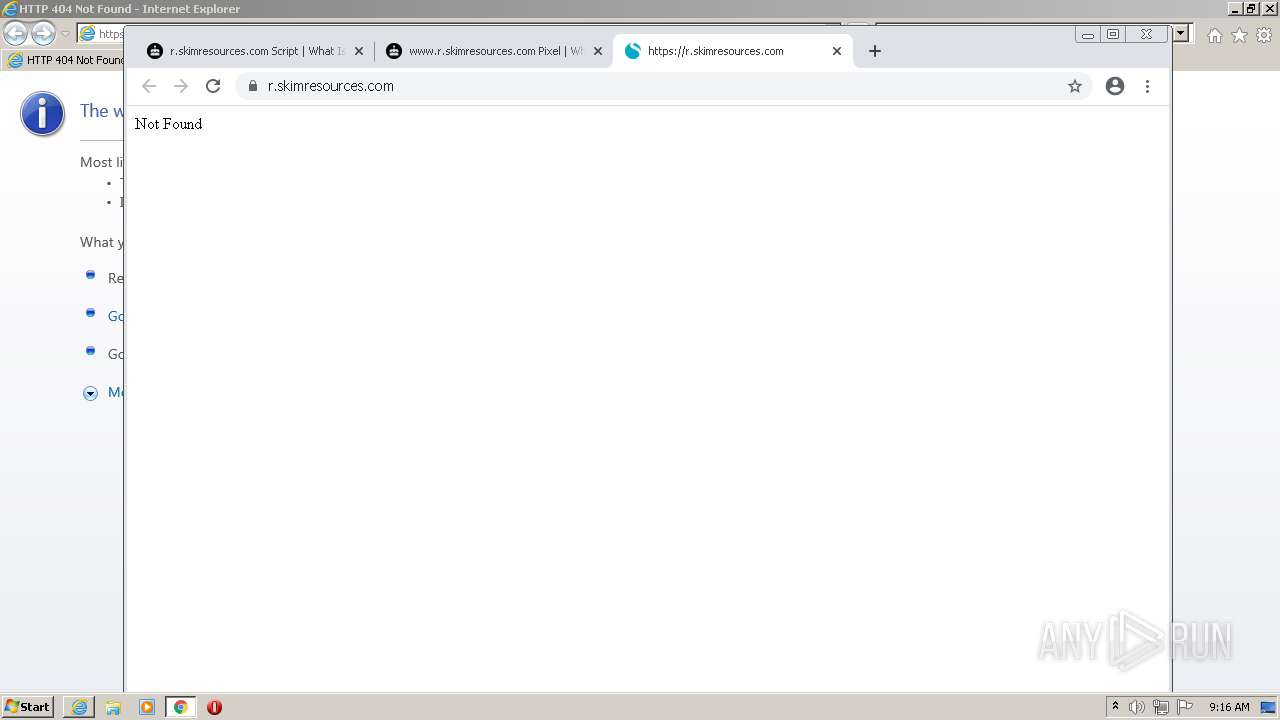Click Chrome's forward navigation arrow

(x=181, y=86)
